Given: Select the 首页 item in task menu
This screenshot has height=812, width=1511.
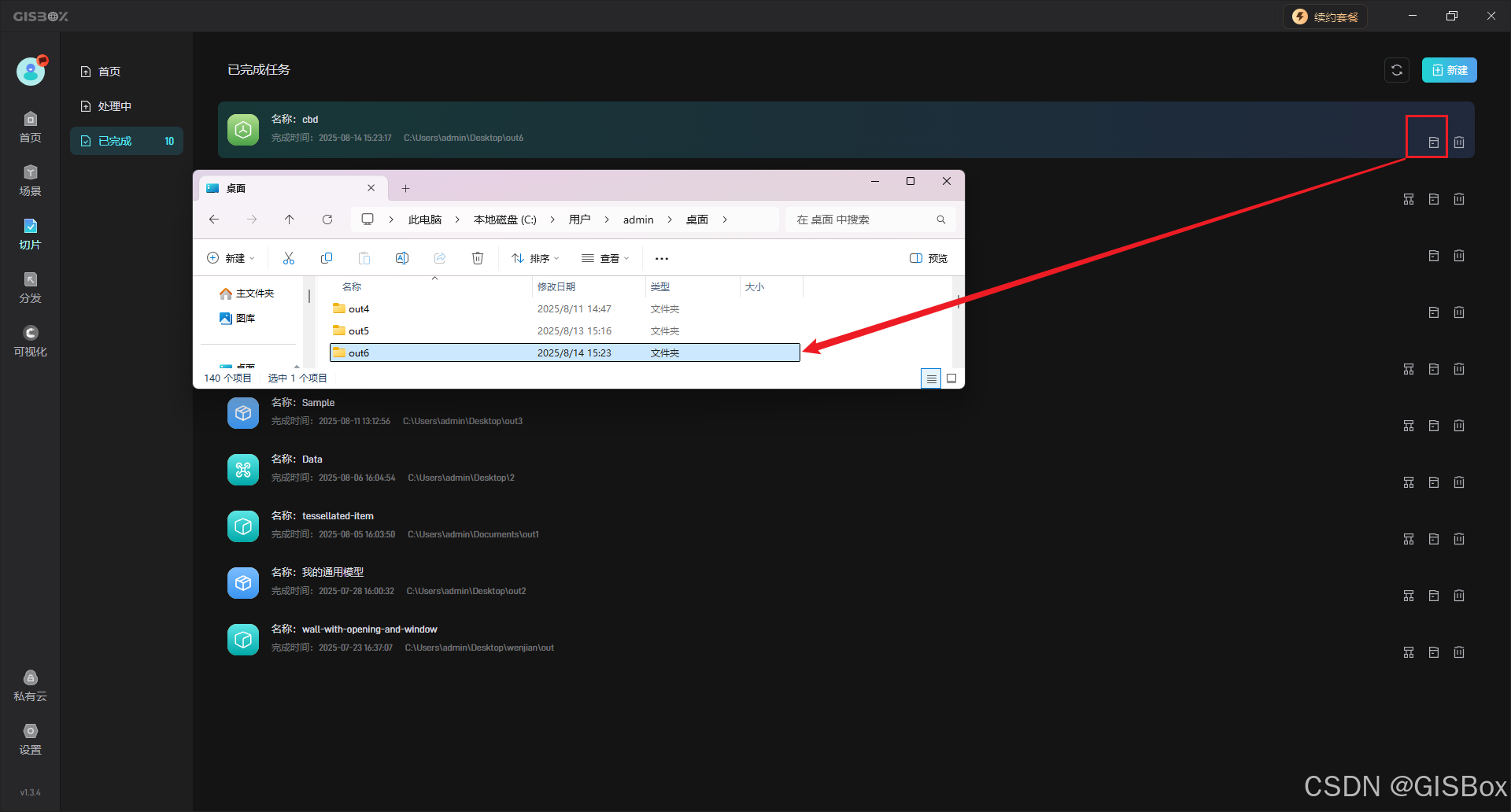Looking at the screenshot, I should [127, 72].
